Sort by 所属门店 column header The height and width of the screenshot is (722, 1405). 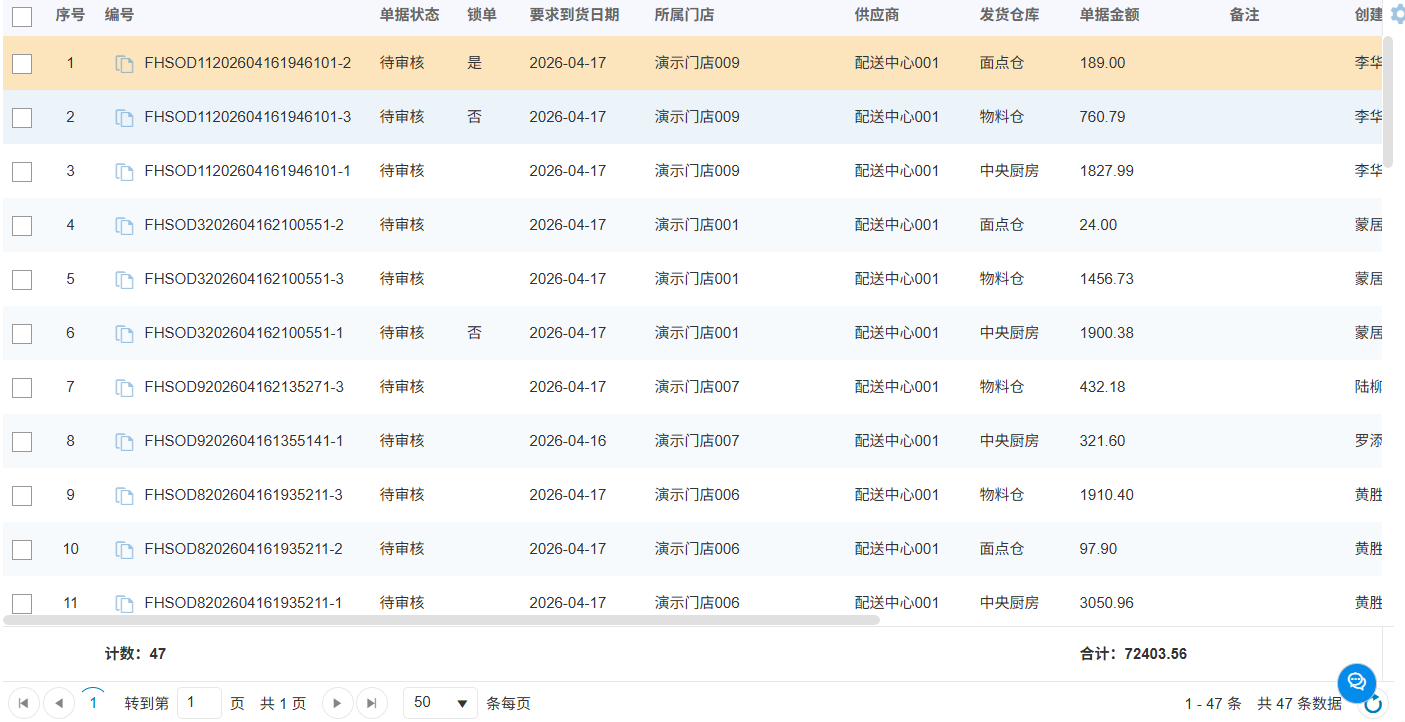click(684, 15)
